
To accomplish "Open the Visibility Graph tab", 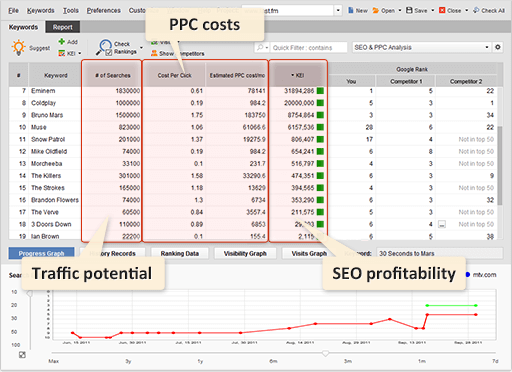I will click(x=245, y=253).
